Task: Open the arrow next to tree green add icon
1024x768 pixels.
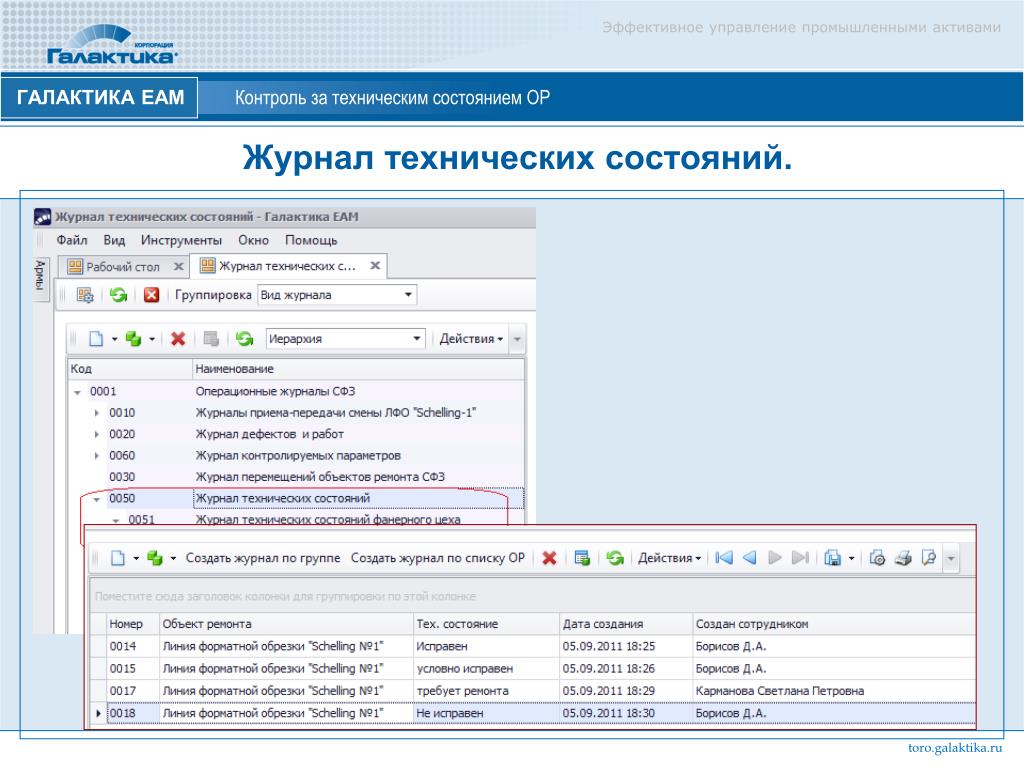Action: [x=152, y=339]
